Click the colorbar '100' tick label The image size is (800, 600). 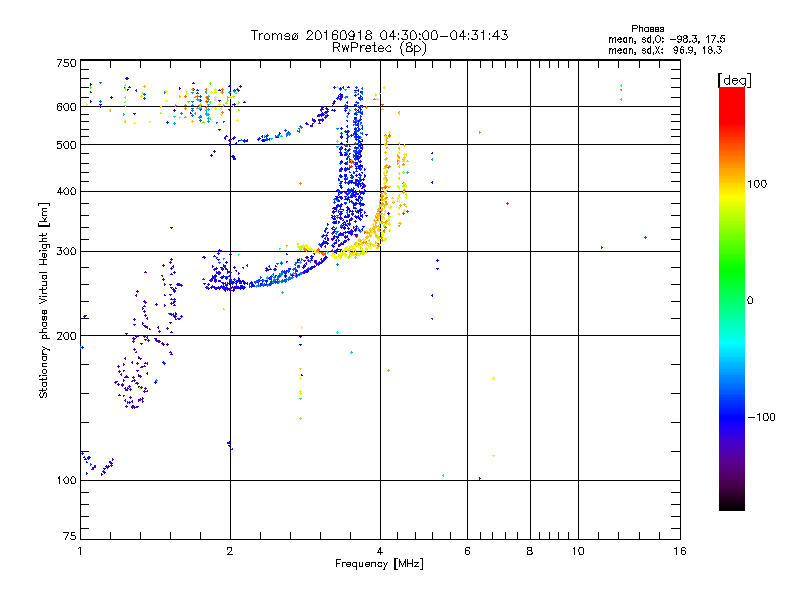pos(757,184)
